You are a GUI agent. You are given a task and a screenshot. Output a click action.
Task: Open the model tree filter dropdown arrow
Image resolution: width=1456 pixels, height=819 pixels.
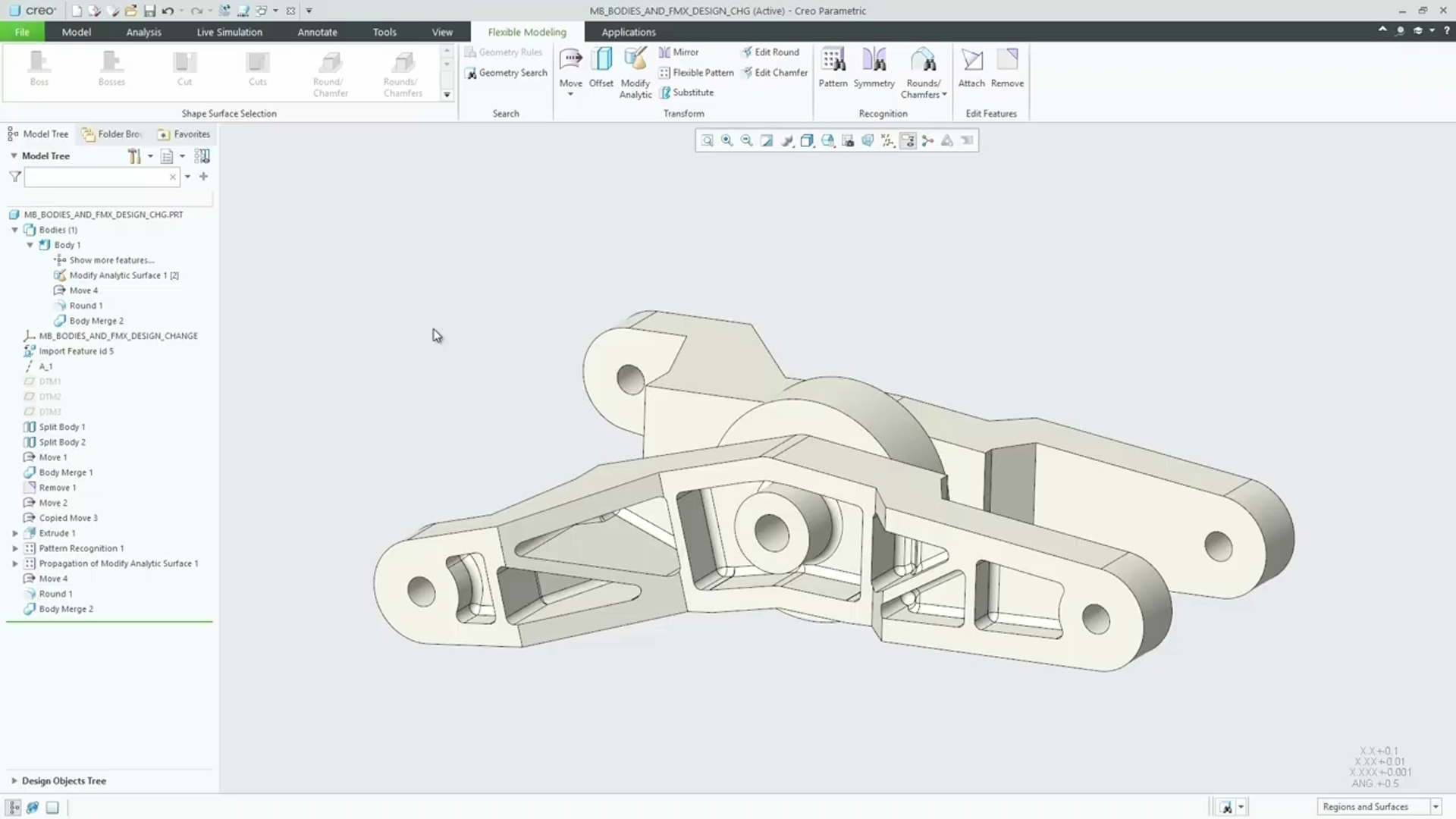pos(187,177)
